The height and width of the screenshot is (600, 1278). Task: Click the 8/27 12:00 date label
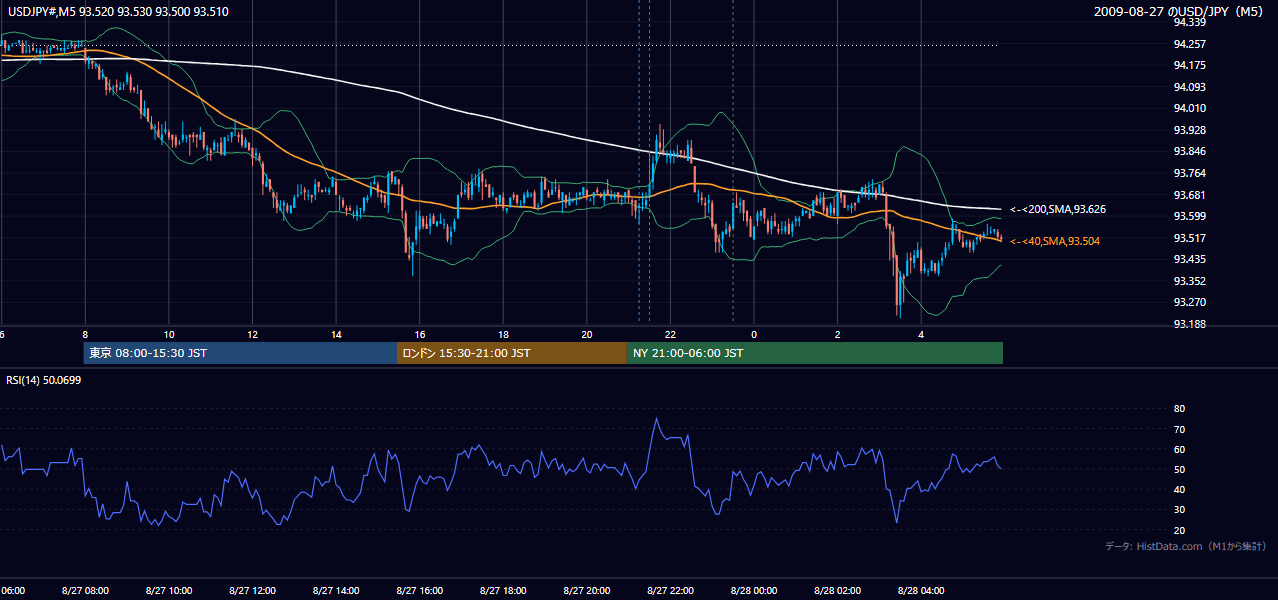252,590
